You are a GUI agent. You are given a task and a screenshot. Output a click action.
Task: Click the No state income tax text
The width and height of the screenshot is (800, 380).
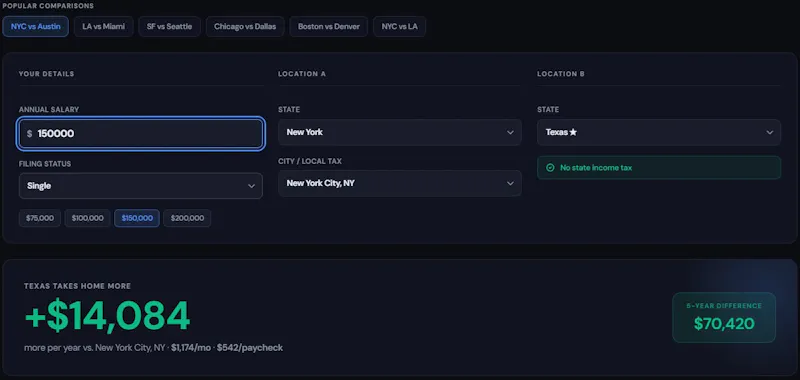(x=596, y=168)
